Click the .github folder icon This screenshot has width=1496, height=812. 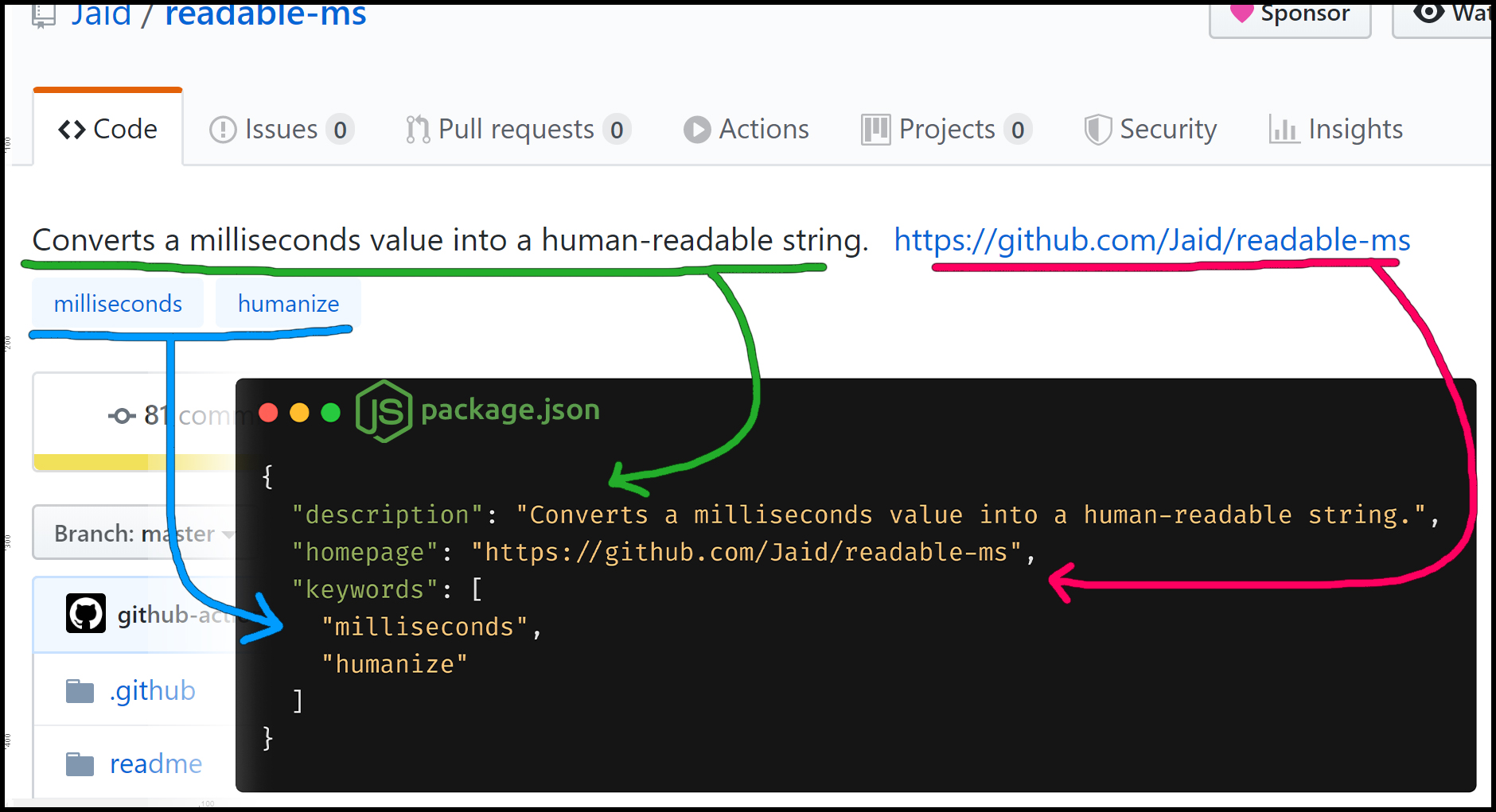pos(80,691)
